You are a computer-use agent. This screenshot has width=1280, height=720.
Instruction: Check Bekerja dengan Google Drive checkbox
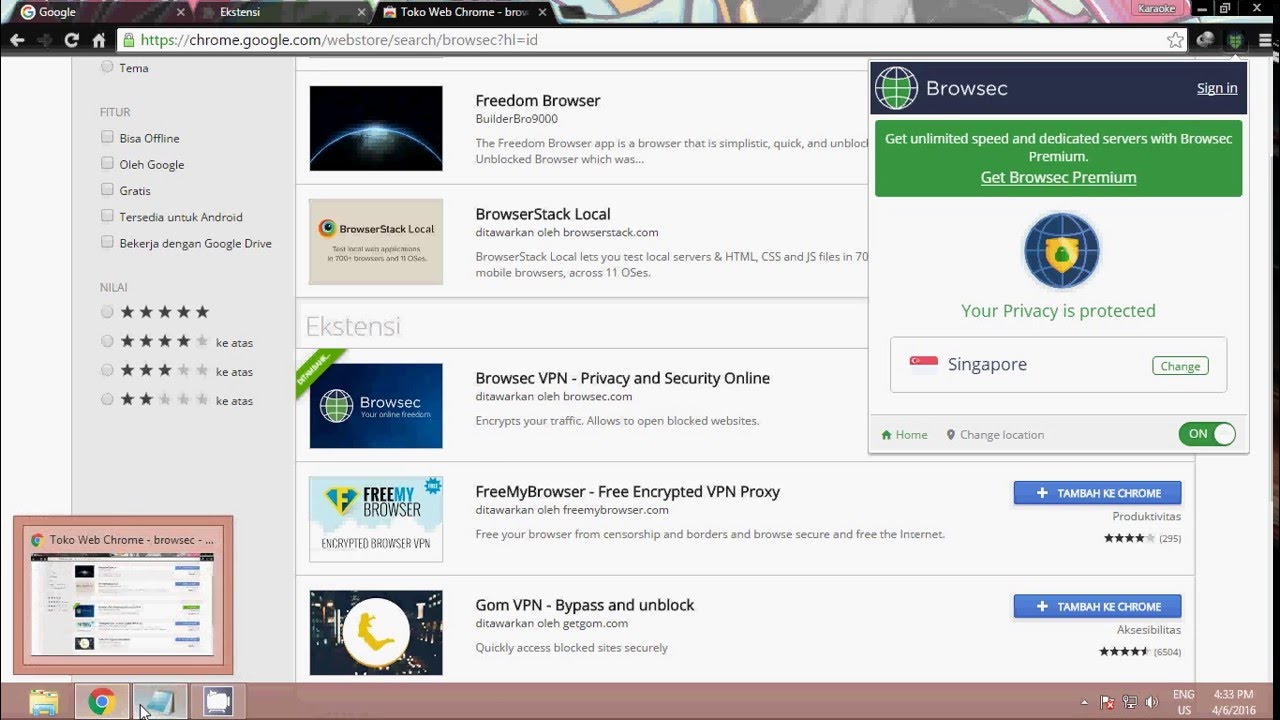point(107,242)
